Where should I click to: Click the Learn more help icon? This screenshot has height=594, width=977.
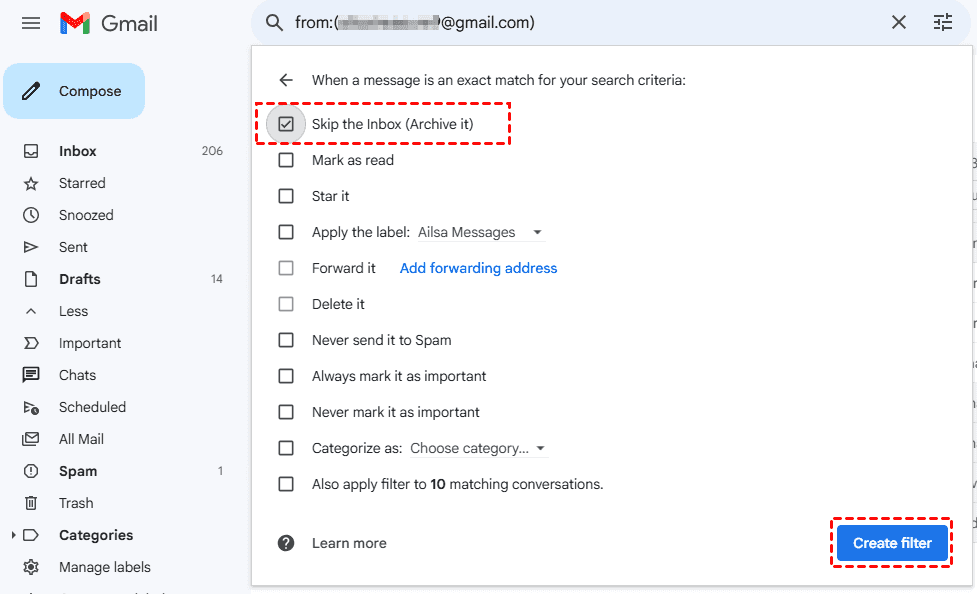click(x=287, y=543)
